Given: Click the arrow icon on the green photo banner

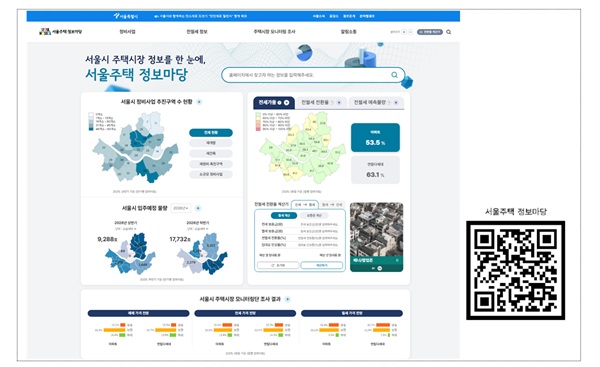Looking at the screenshot, I should (x=397, y=260).
